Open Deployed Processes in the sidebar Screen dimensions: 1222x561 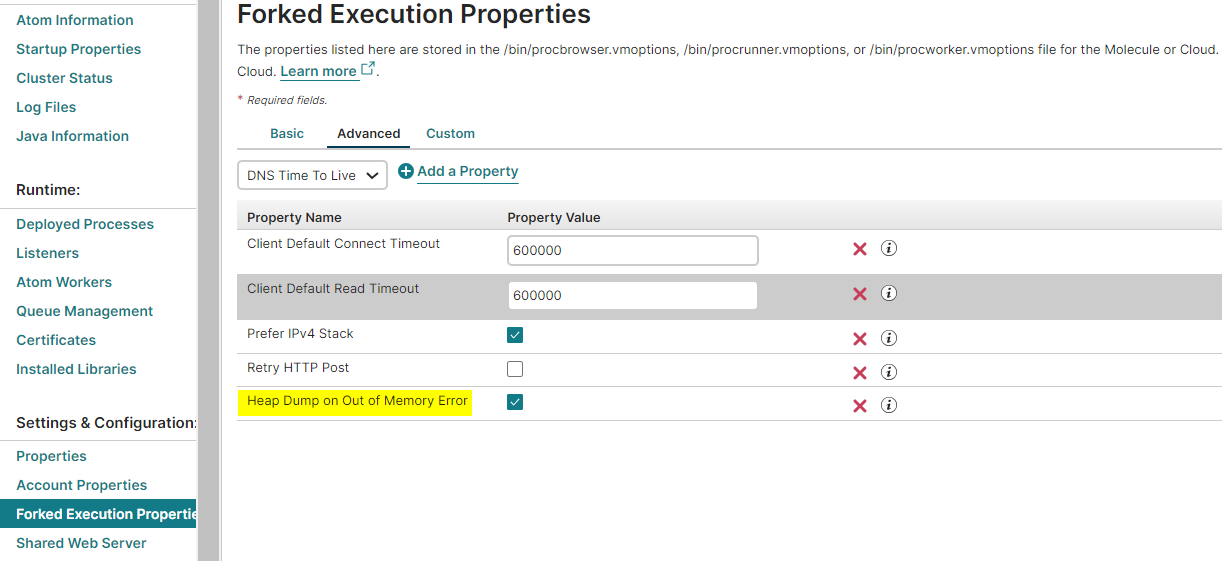pyautogui.click(x=85, y=224)
